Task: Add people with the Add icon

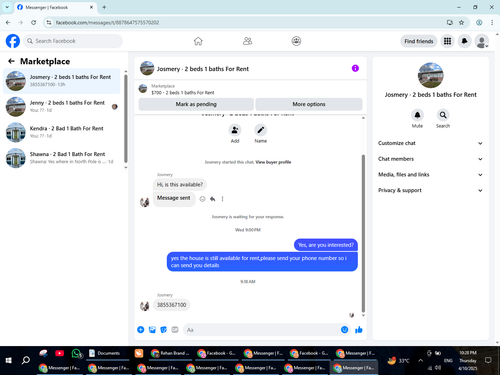Action: [x=235, y=130]
